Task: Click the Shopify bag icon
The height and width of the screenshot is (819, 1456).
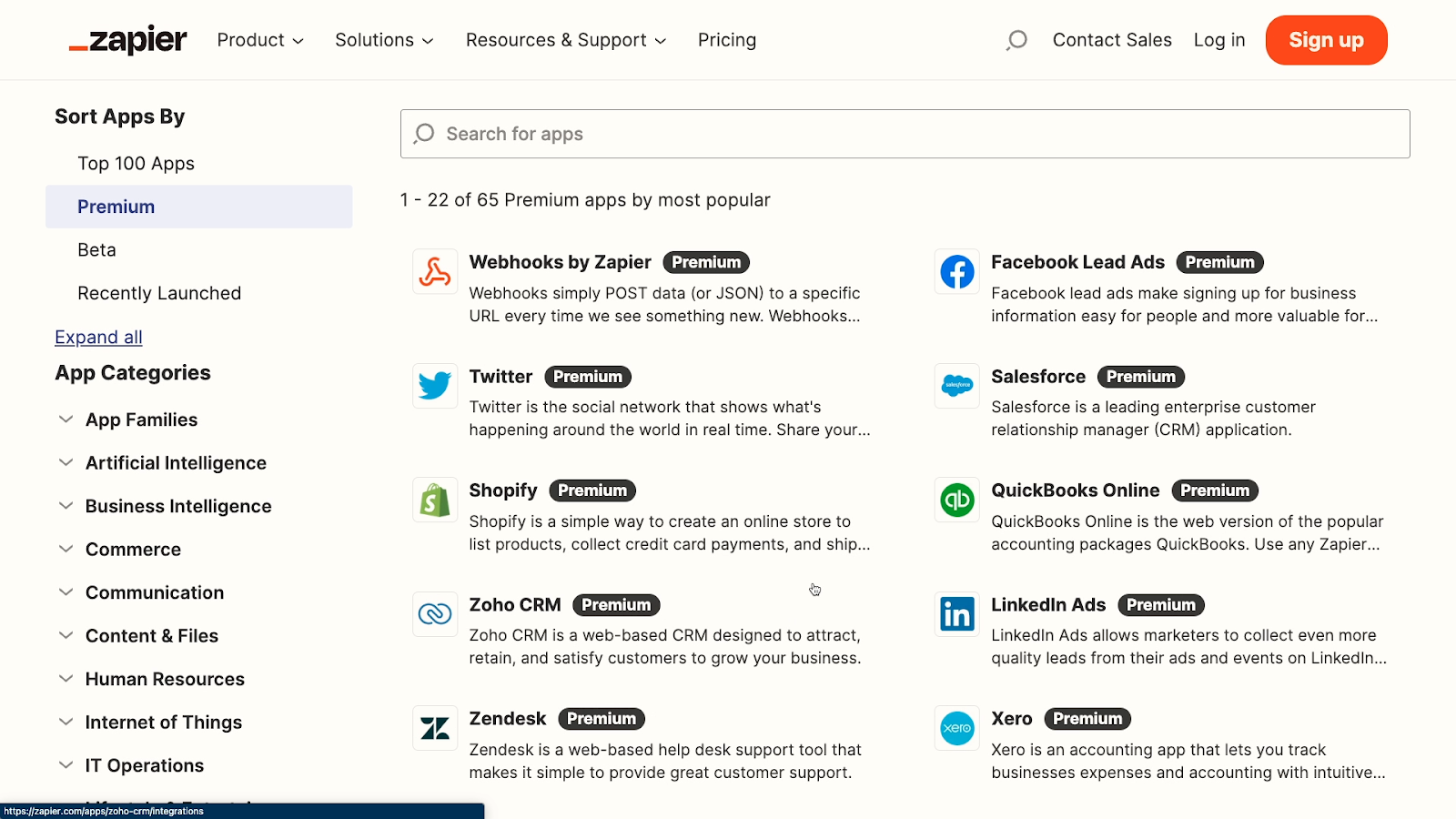Action: [435, 500]
